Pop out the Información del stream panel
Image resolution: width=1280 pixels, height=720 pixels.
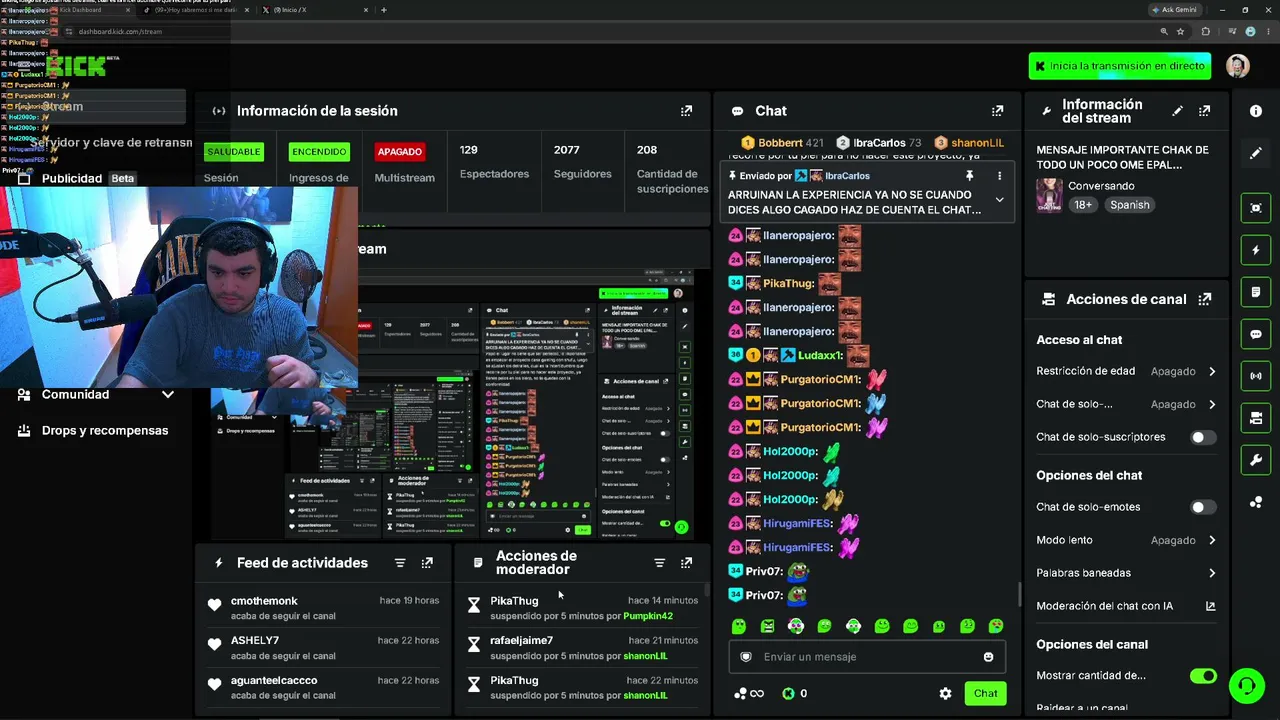coord(1204,111)
